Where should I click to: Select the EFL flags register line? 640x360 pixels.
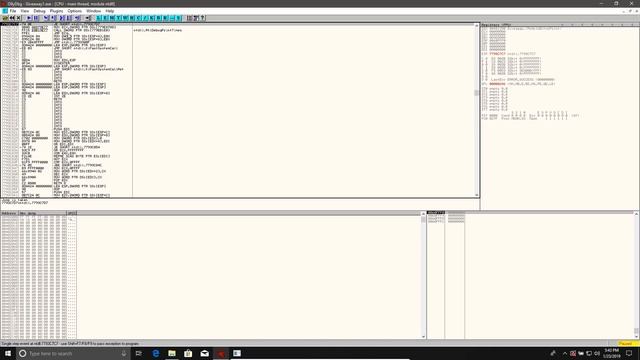click(518, 84)
